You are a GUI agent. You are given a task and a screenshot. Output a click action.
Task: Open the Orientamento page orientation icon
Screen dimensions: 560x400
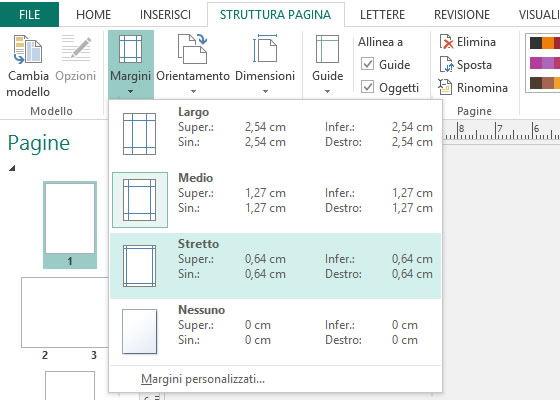click(x=192, y=49)
